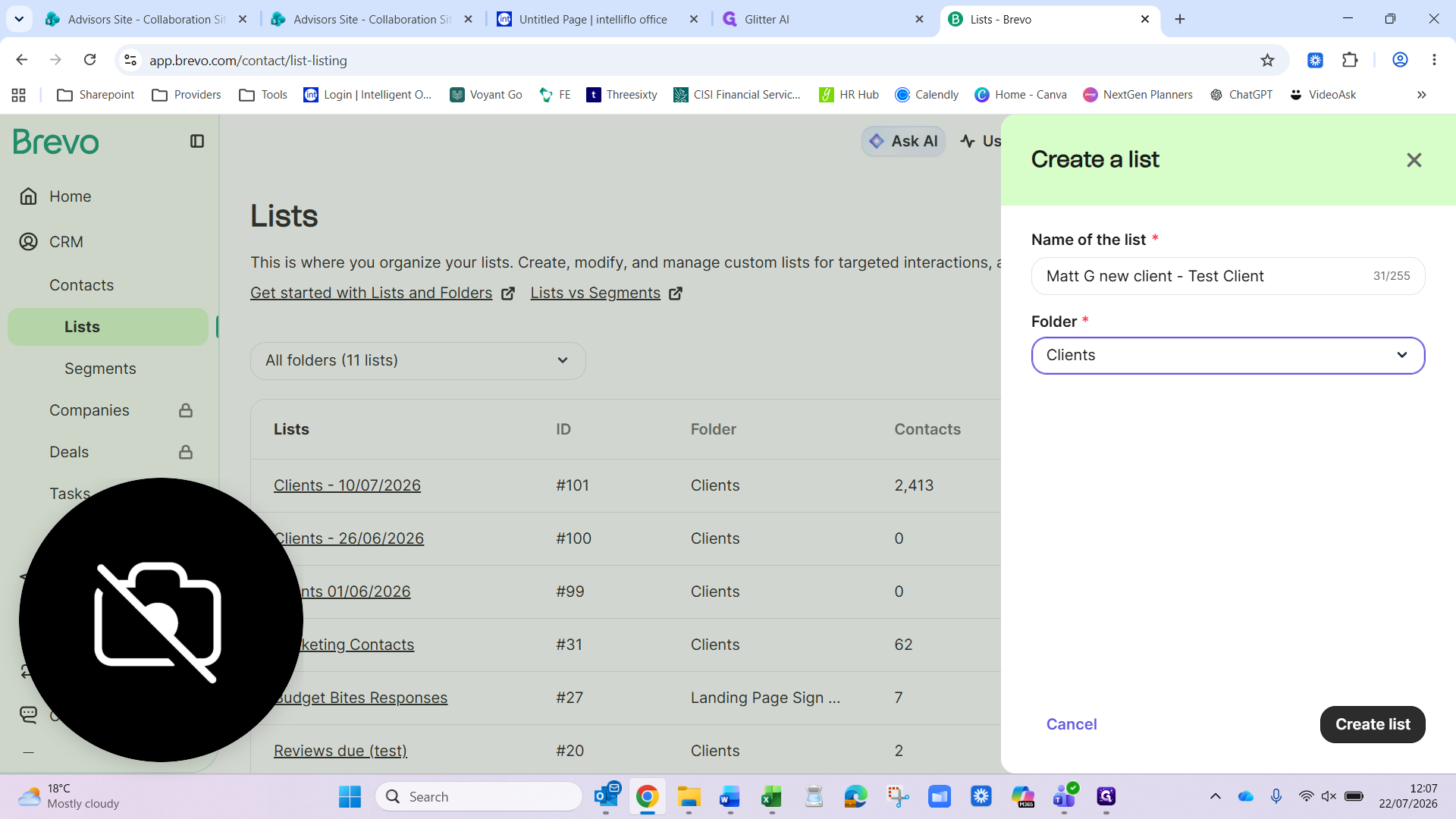
Task: Open the Clients - 10/07/2026 list
Action: tap(347, 485)
